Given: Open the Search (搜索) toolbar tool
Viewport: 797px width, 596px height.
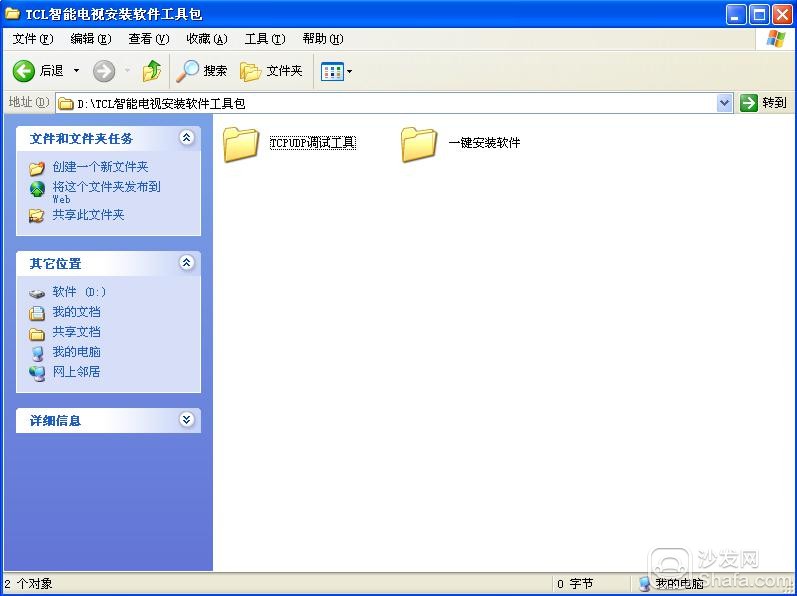Looking at the screenshot, I should point(202,71).
